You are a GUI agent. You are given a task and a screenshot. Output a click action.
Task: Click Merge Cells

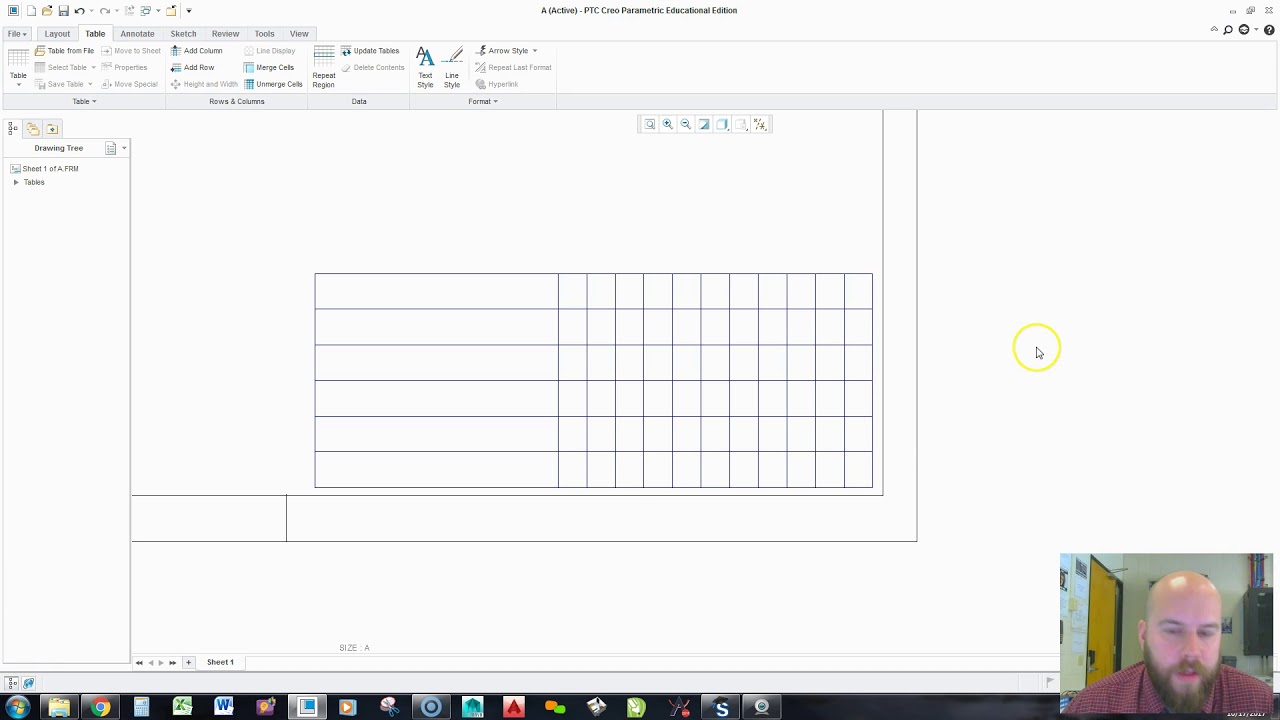[269, 67]
